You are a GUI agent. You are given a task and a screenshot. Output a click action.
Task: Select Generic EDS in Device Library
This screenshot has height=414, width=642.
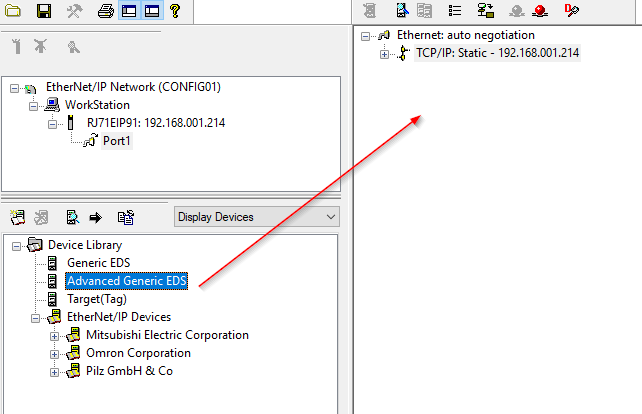tap(99, 263)
